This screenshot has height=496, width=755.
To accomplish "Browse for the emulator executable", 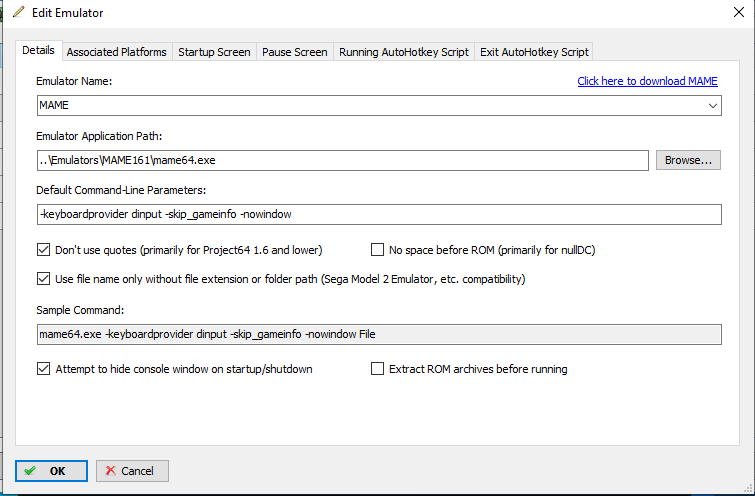I will click(688, 160).
